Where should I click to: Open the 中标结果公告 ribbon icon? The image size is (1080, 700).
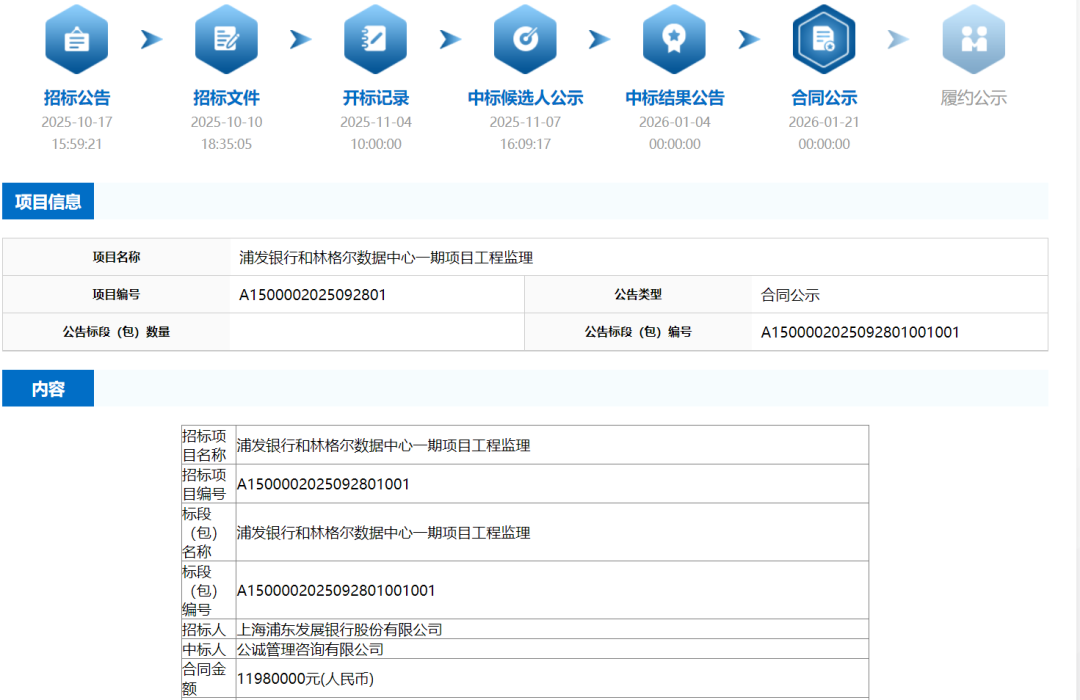click(674, 39)
